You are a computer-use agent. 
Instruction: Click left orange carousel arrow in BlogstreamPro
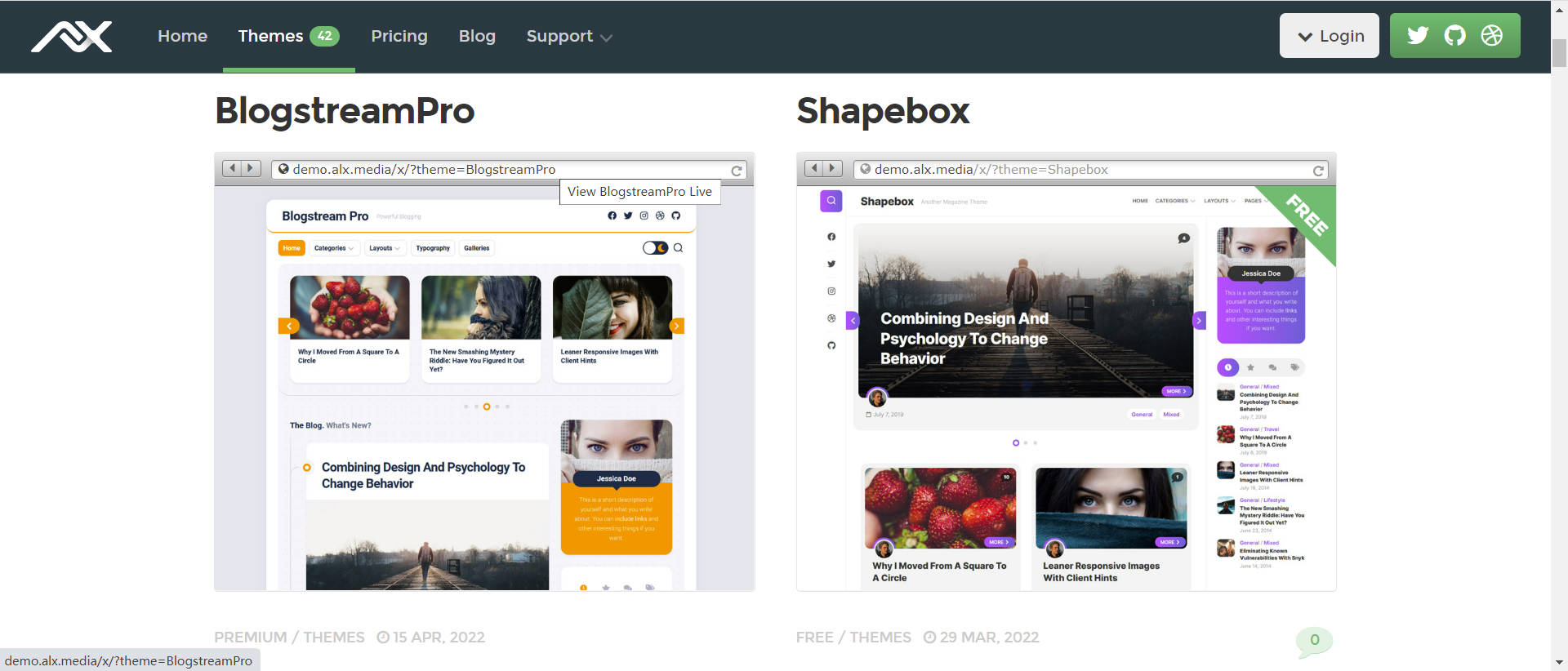click(x=288, y=326)
